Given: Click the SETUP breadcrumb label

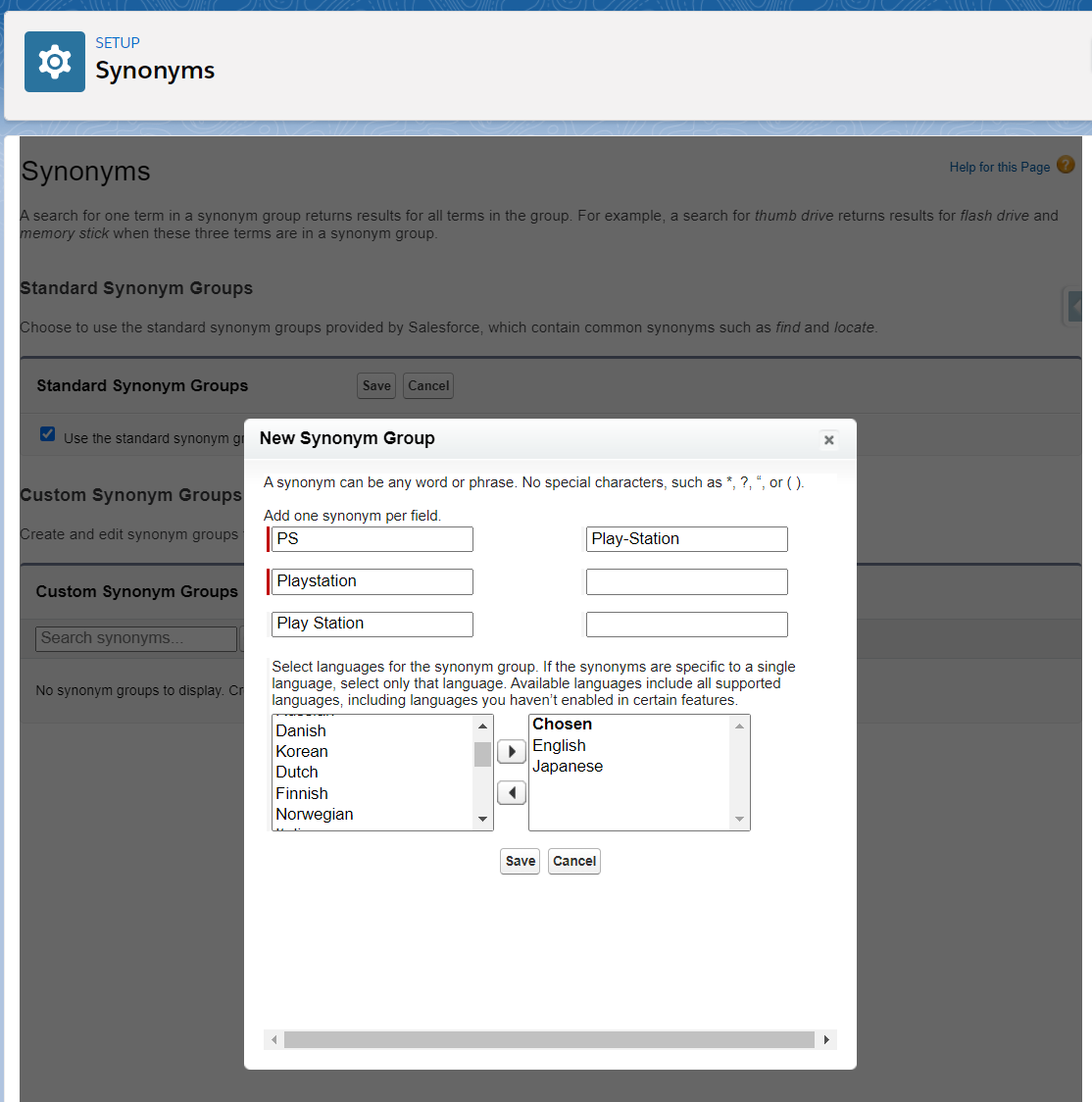Looking at the screenshot, I should pos(118,43).
